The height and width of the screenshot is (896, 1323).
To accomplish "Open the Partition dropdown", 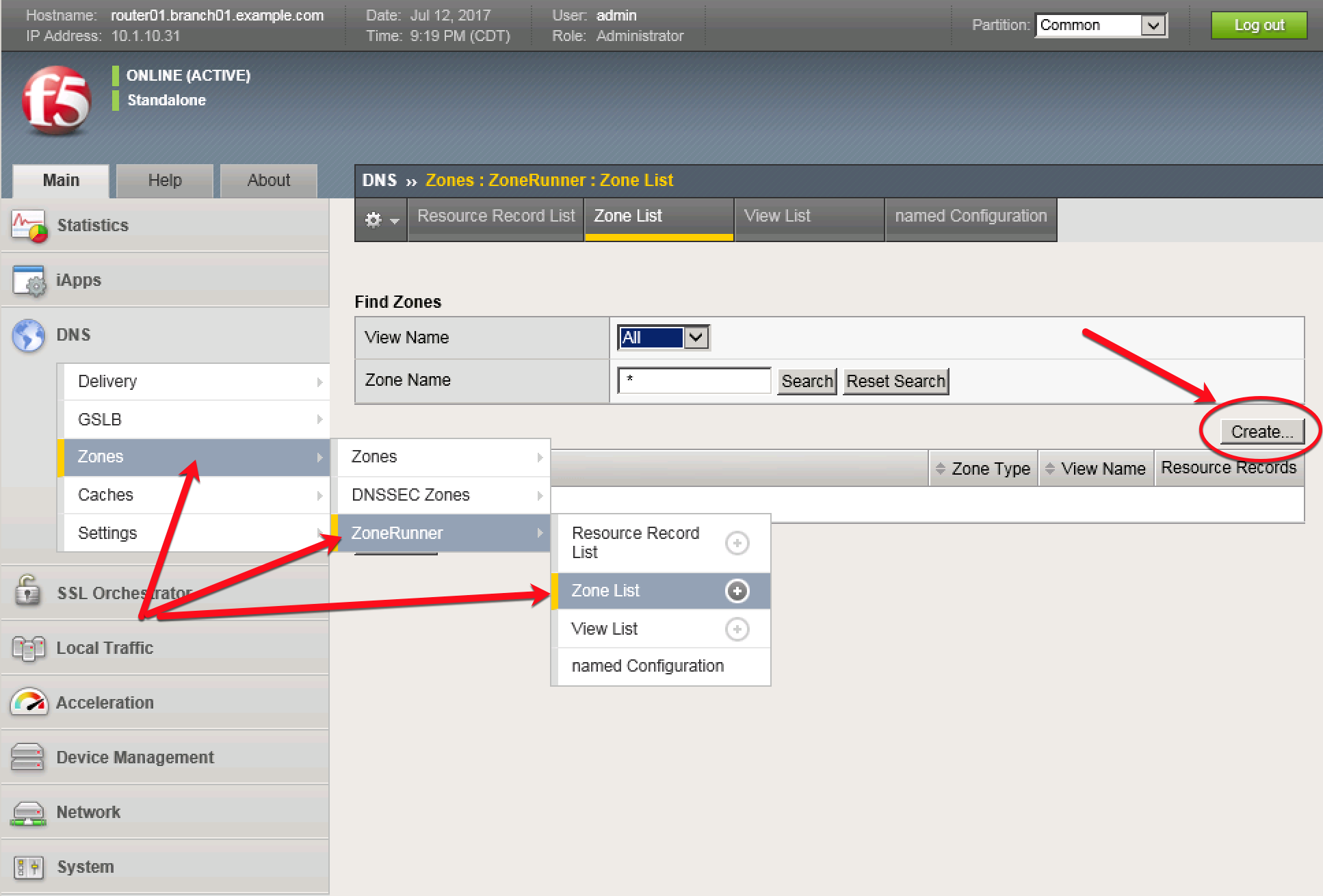I will click(1101, 25).
